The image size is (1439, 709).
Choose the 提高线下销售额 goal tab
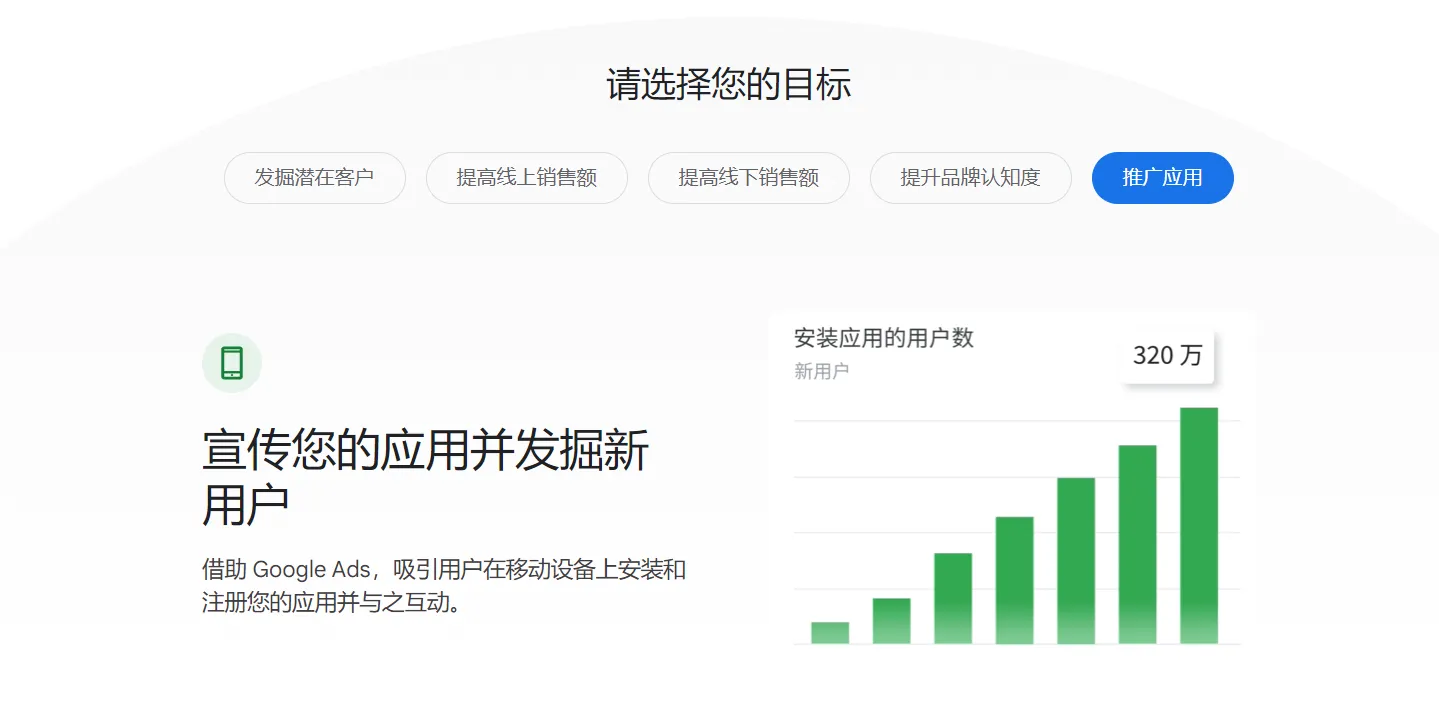[x=748, y=178]
